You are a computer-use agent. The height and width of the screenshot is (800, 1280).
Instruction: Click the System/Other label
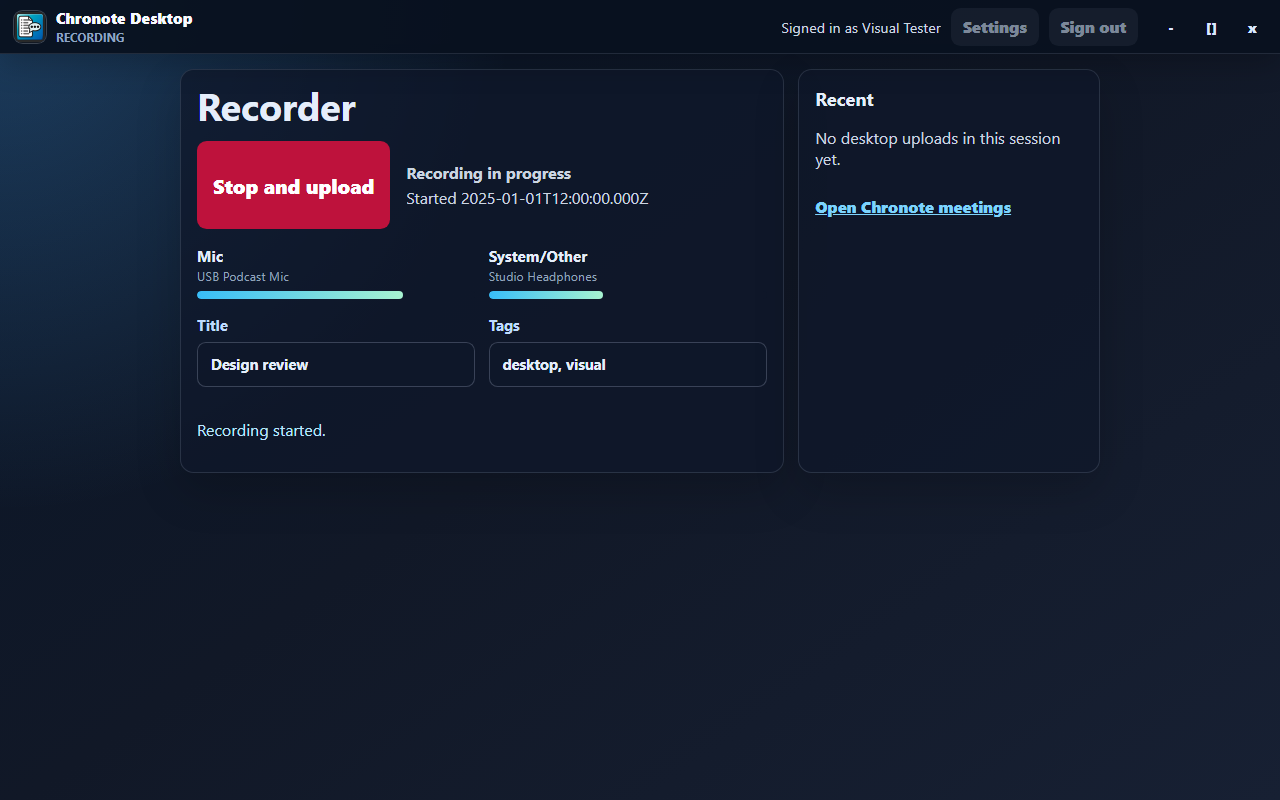pos(538,257)
